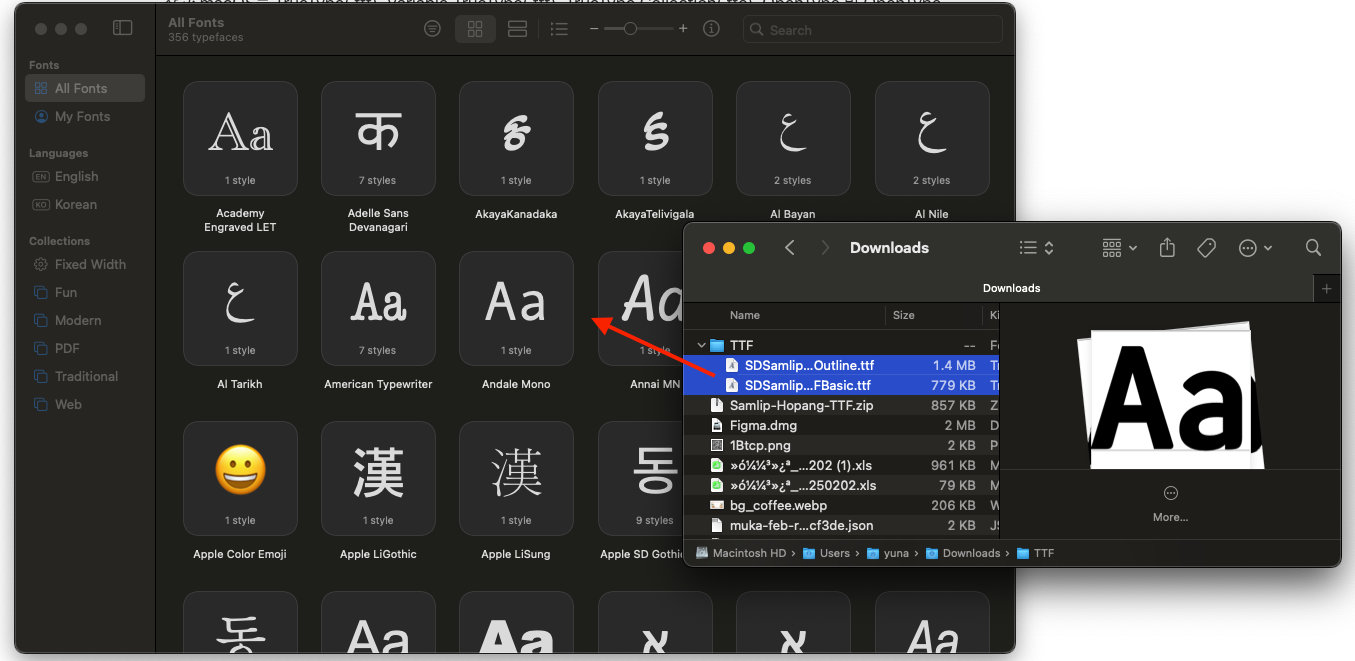
Task: Click the minus to decrease preview size
Action: (x=593, y=29)
